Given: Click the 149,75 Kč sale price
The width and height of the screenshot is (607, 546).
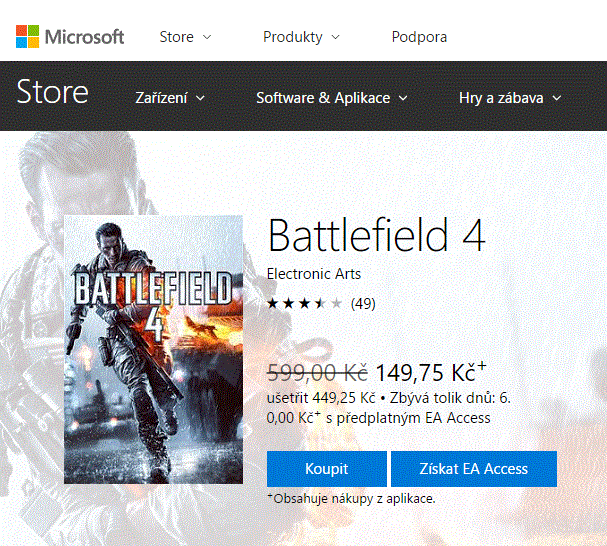Looking at the screenshot, I should pos(430,373).
